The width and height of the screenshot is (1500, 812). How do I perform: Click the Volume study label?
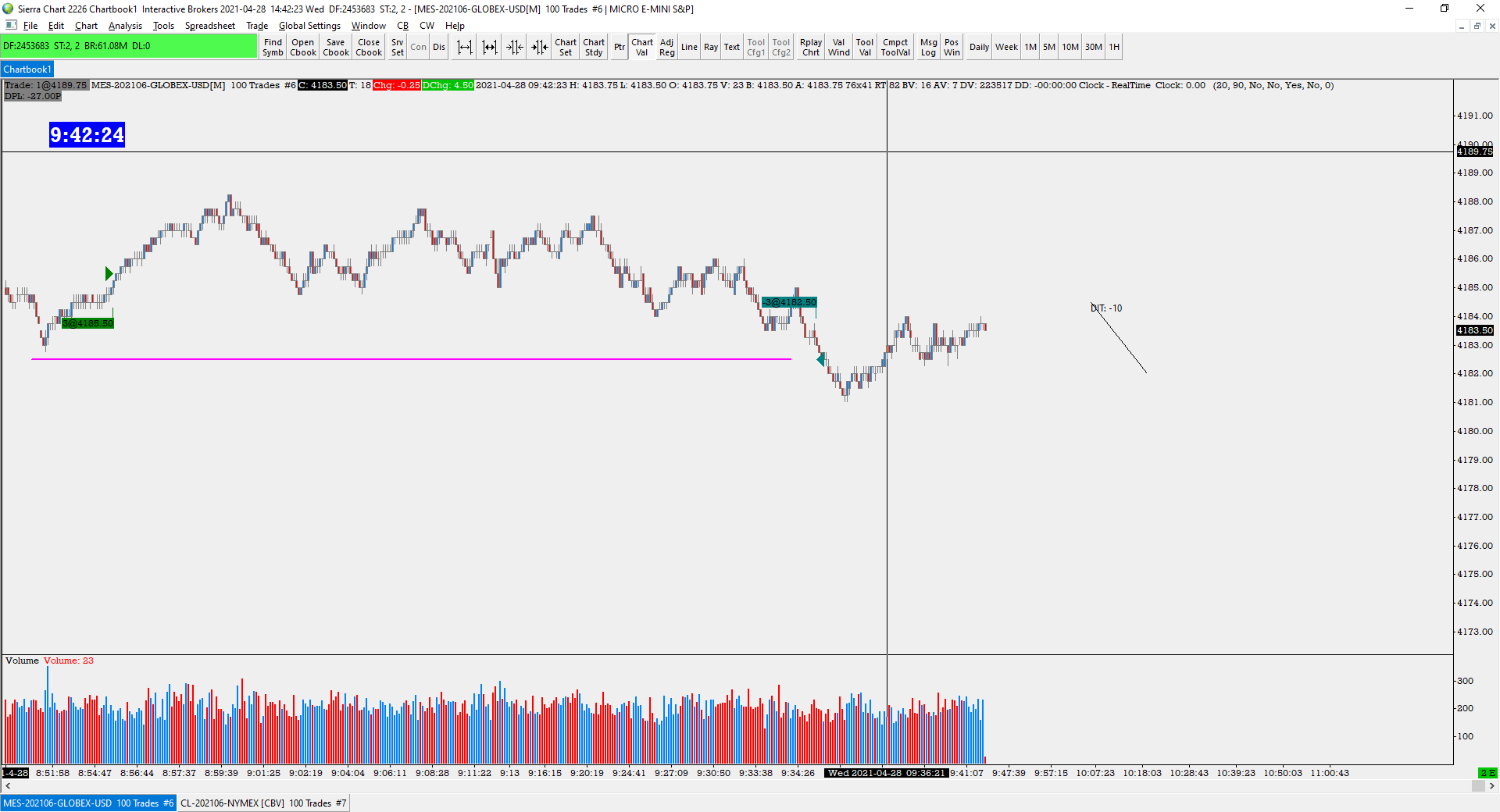click(x=22, y=661)
